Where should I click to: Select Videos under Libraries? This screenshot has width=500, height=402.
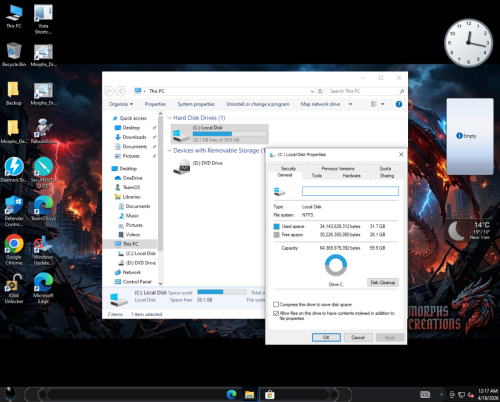pyautogui.click(x=133, y=235)
